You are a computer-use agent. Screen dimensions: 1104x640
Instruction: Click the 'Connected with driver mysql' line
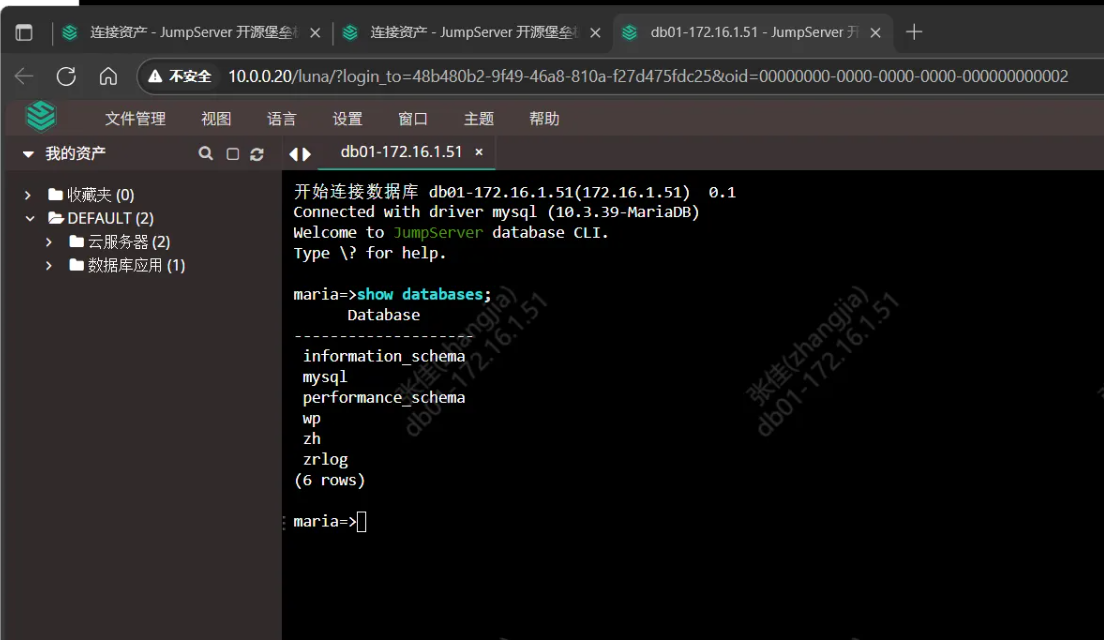(x=496, y=212)
